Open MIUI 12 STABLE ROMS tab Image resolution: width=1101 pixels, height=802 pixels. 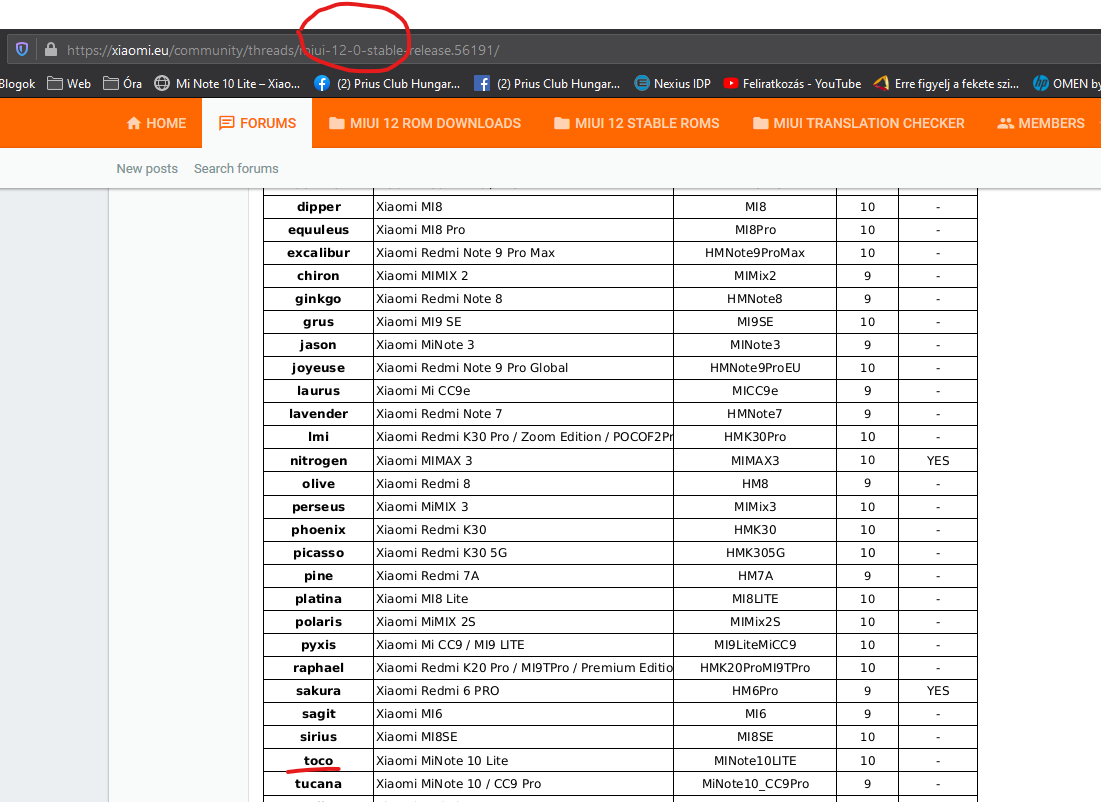pos(636,123)
